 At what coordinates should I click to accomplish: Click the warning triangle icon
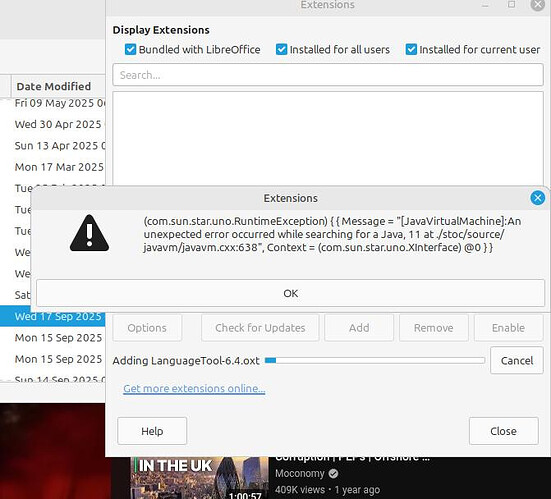tap(89, 233)
